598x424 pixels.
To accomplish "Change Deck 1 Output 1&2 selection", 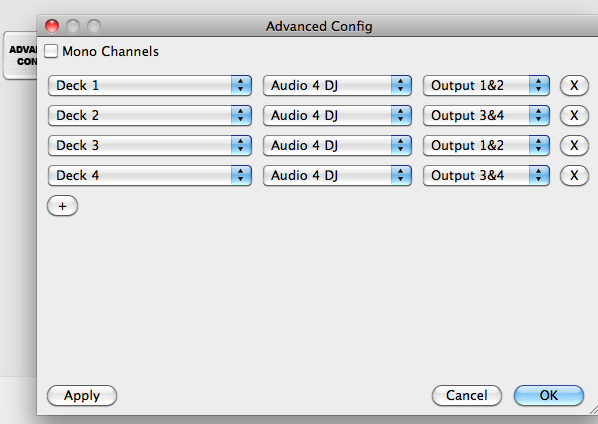I will pyautogui.click(x=486, y=85).
